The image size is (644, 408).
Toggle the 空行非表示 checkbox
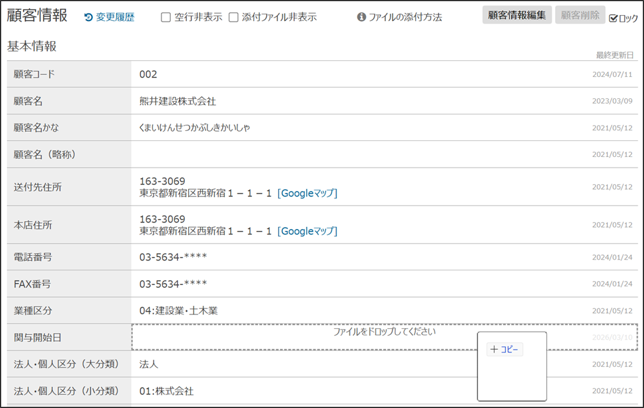[166, 18]
